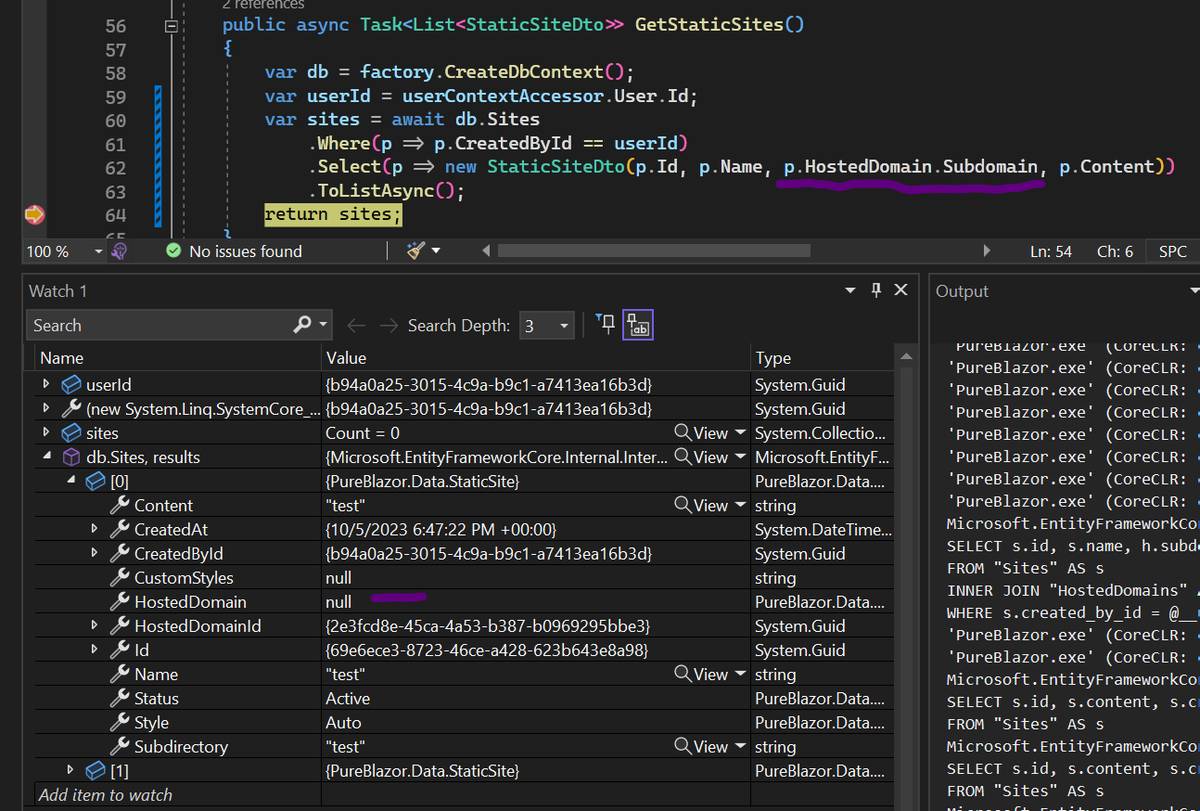
Task: Click the Watch list scrollbar up arrow
Action: coord(906,357)
